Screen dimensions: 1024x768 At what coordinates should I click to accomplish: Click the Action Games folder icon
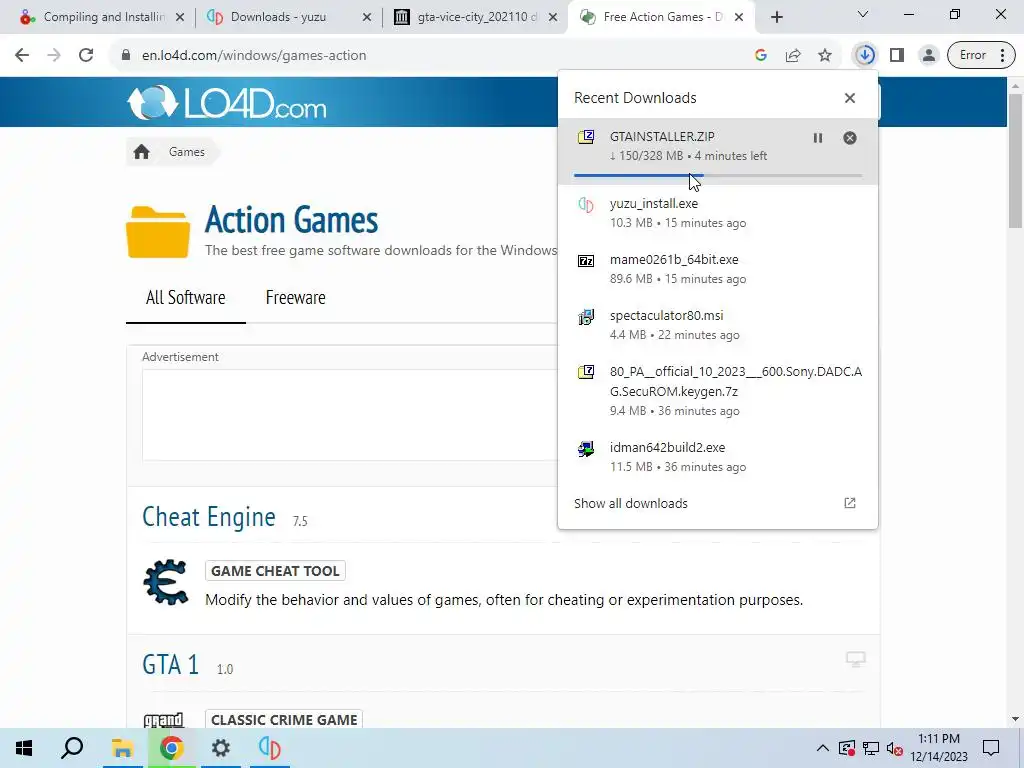[x=158, y=232]
